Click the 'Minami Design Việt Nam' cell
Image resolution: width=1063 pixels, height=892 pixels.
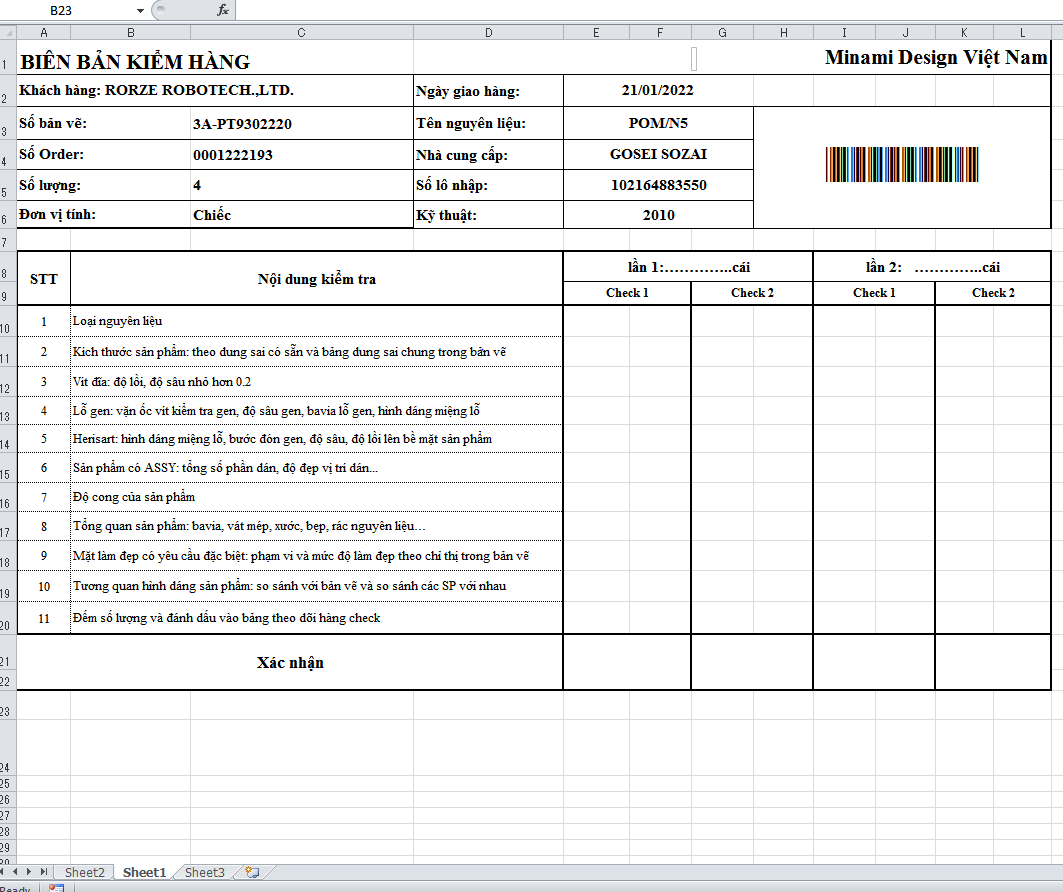click(936, 58)
